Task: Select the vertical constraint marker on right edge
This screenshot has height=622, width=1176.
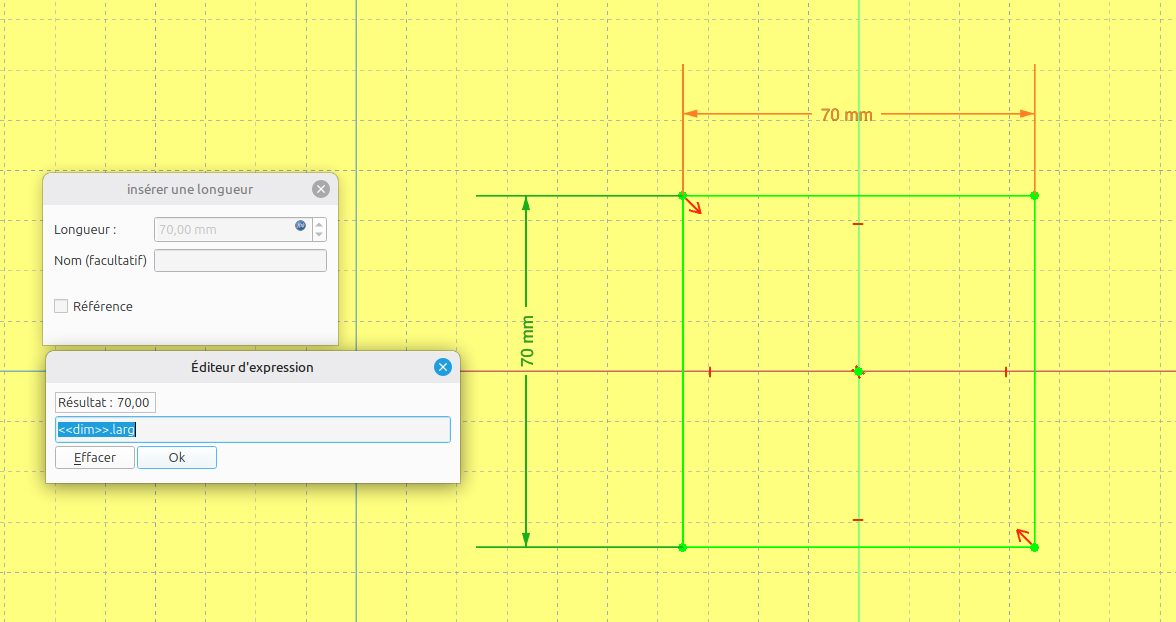Action: pyautogui.click(x=1006, y=372)
